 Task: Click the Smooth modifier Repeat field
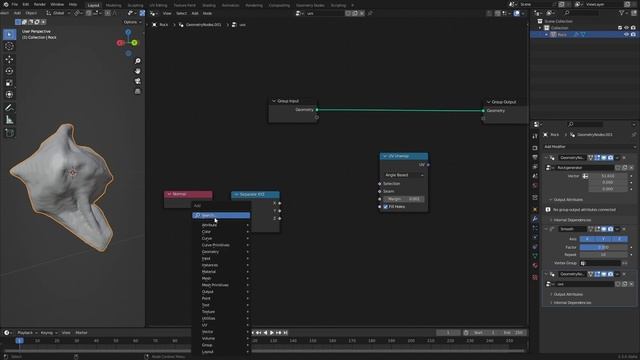(604, 255)
